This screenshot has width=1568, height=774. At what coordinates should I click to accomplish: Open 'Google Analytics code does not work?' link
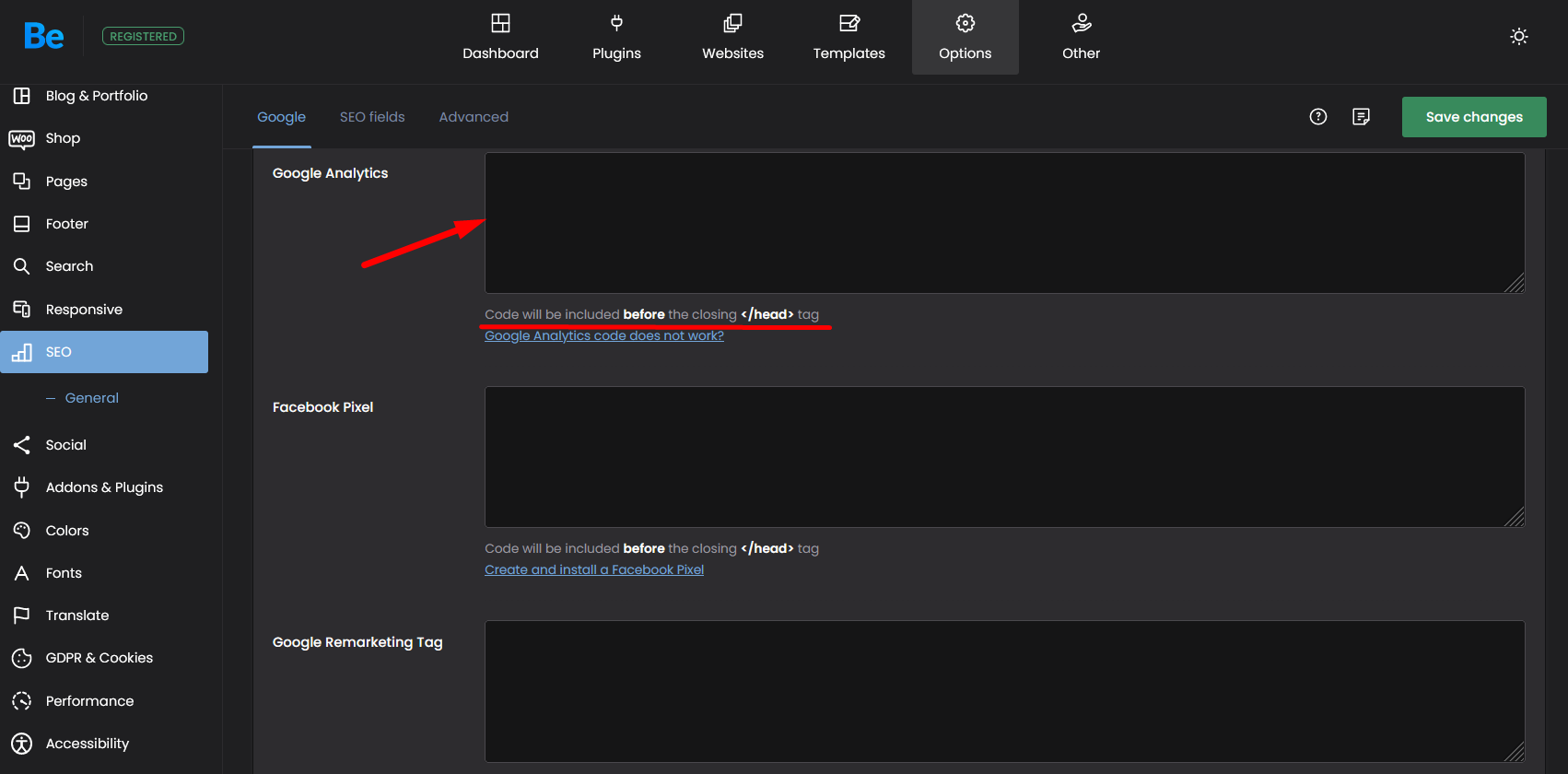point(604,335)
